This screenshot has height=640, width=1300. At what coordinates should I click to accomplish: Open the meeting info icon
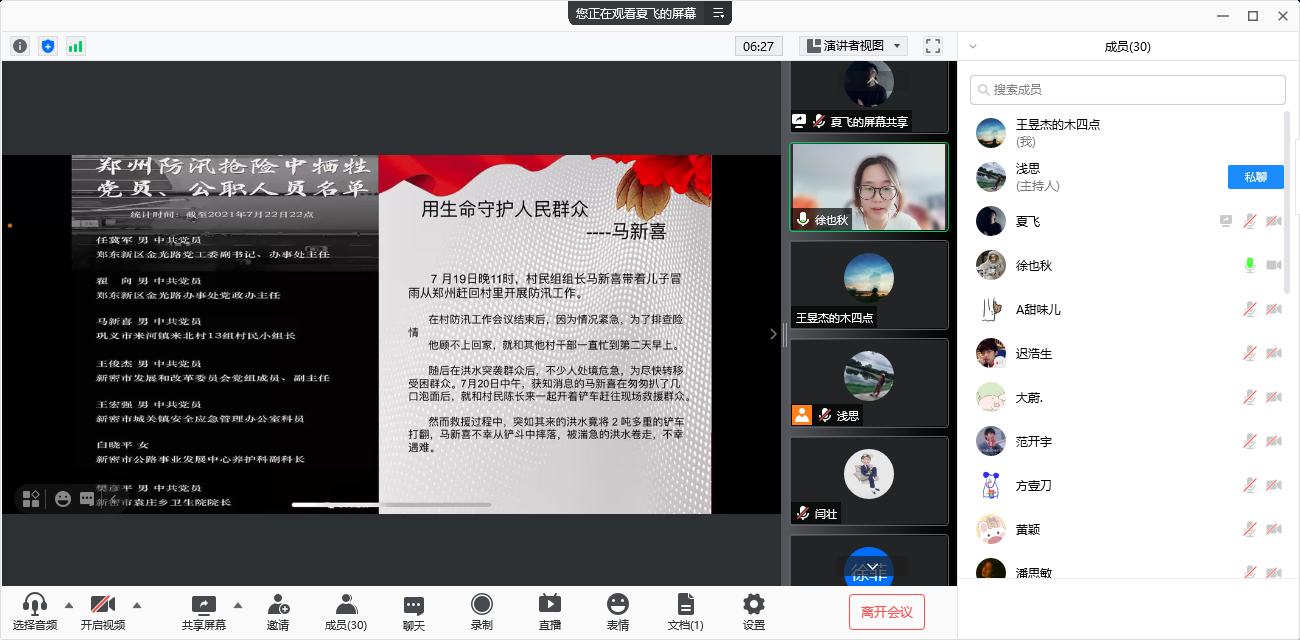click(x=20, y=46)
